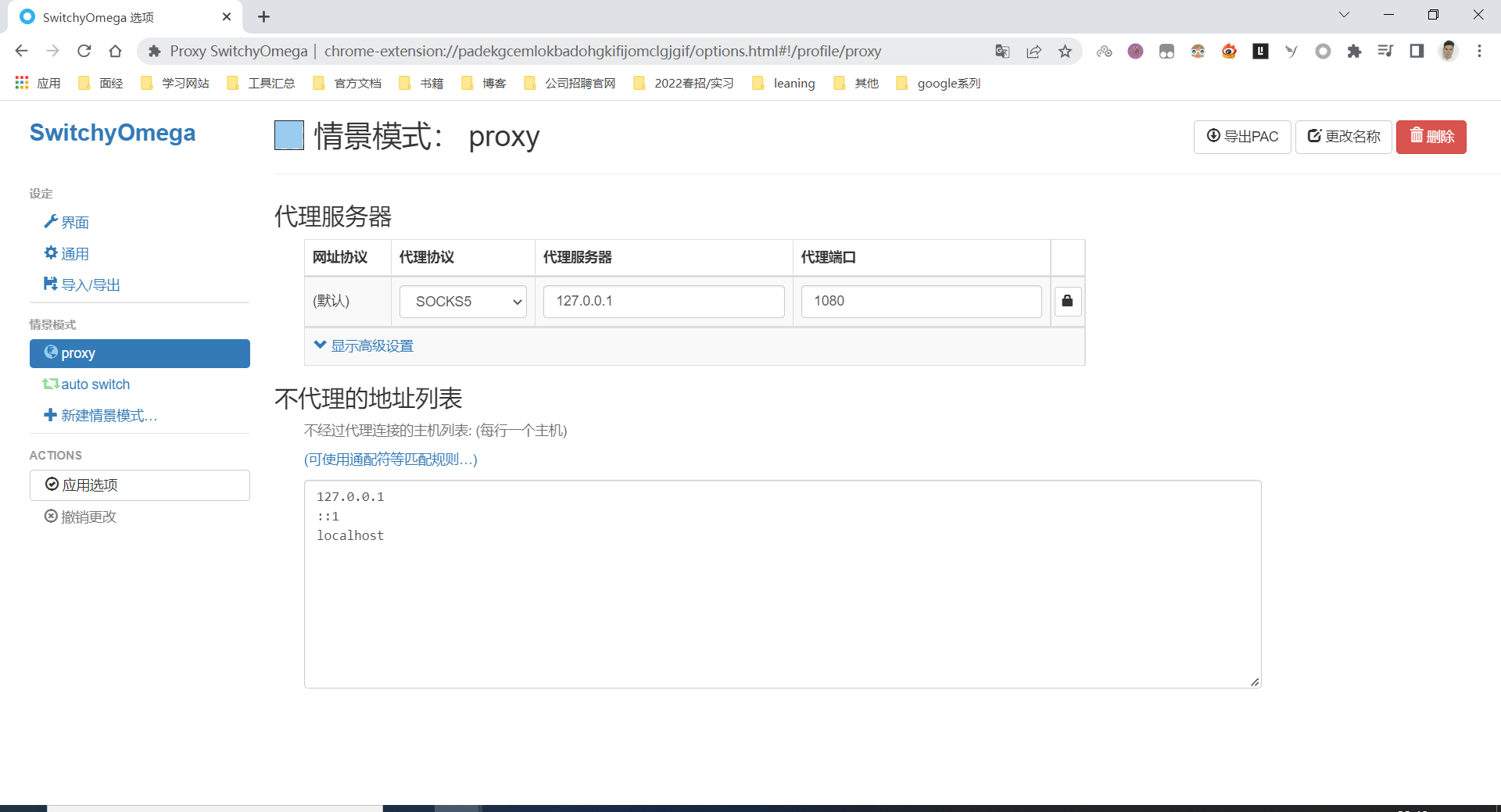Open the 公司招聘官网 bookmark folder
1501x812 pixels.
coord(570,83)
